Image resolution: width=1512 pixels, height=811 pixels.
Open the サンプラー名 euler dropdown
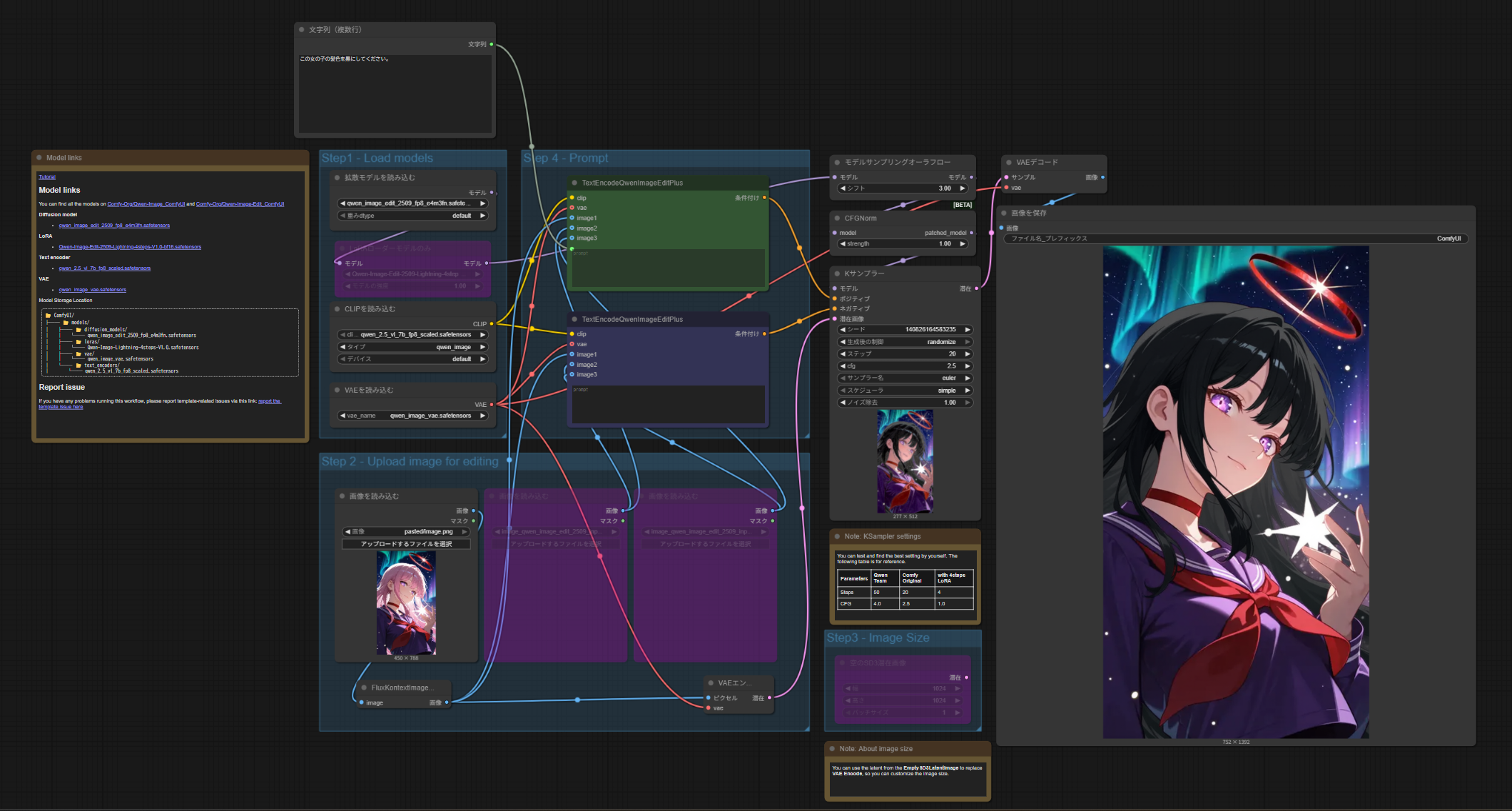point(905,378)
